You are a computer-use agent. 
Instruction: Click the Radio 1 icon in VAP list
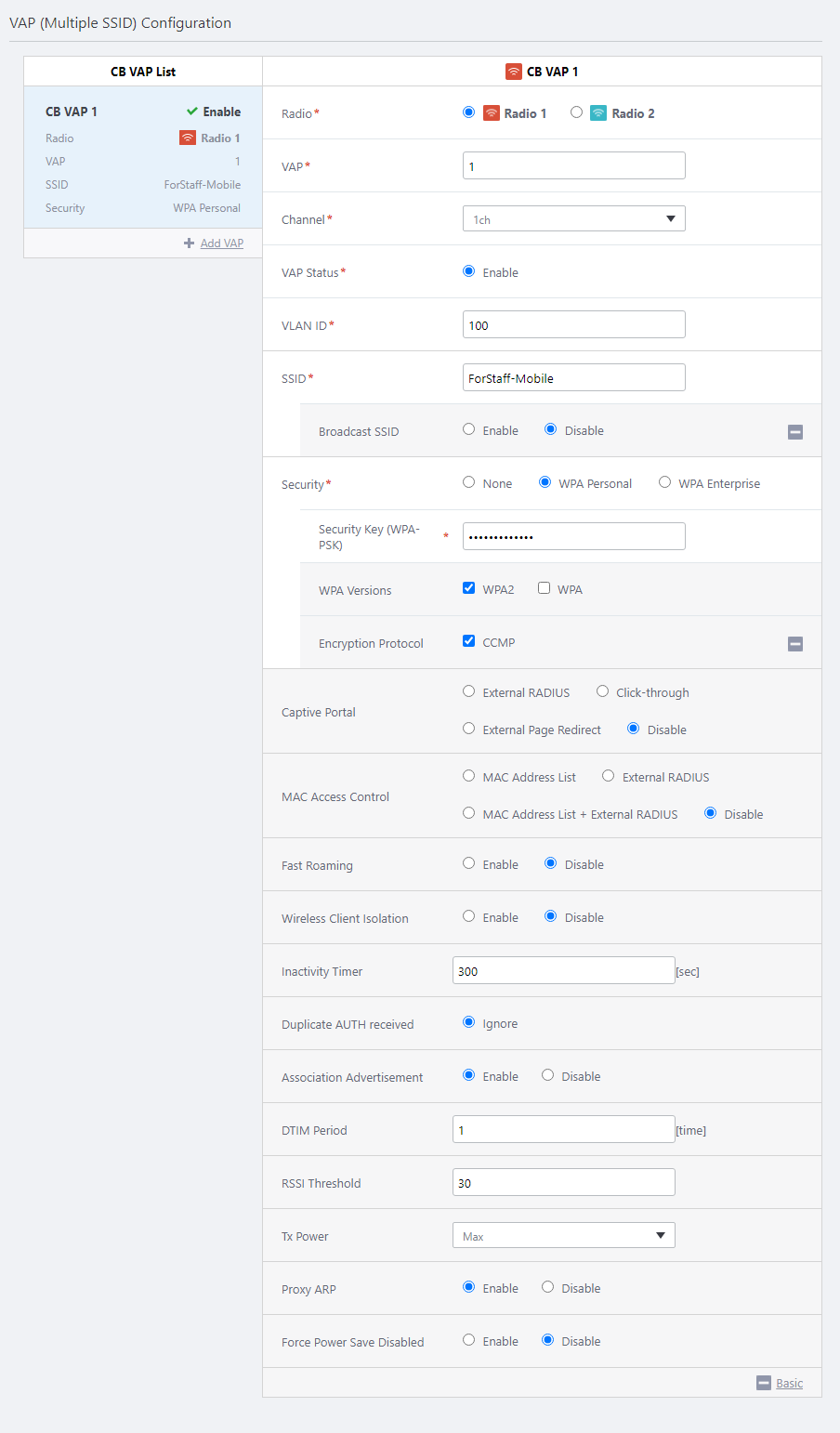(x=188, y=138)
